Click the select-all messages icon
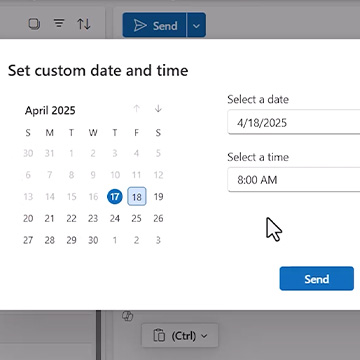360x360 pixels. click(x=34, y=24)
